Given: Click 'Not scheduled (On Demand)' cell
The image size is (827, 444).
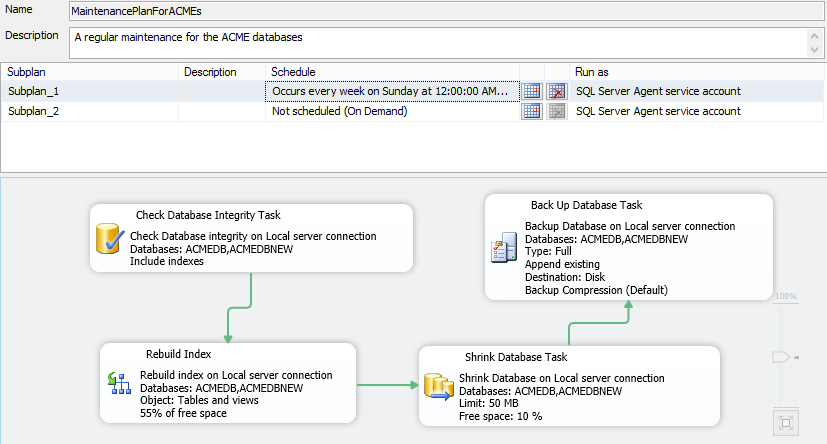Looking at the screenshot, I should 392,111.
